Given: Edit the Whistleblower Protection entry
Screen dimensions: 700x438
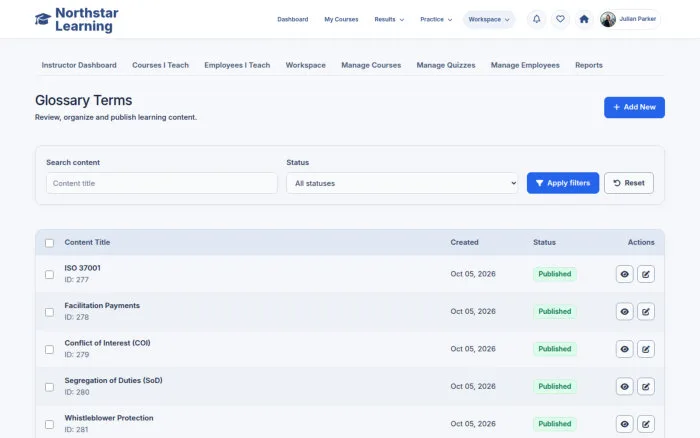Looking at the screenshot, I should pos(646,424).
